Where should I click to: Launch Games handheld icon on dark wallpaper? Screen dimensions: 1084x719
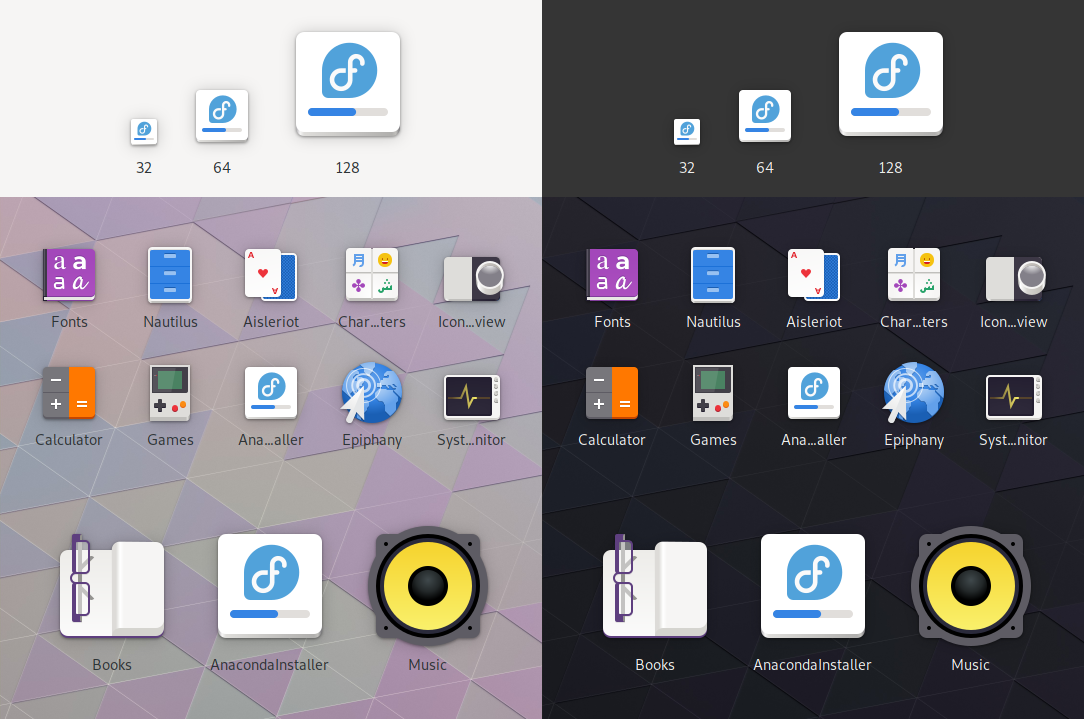(713, 393)
